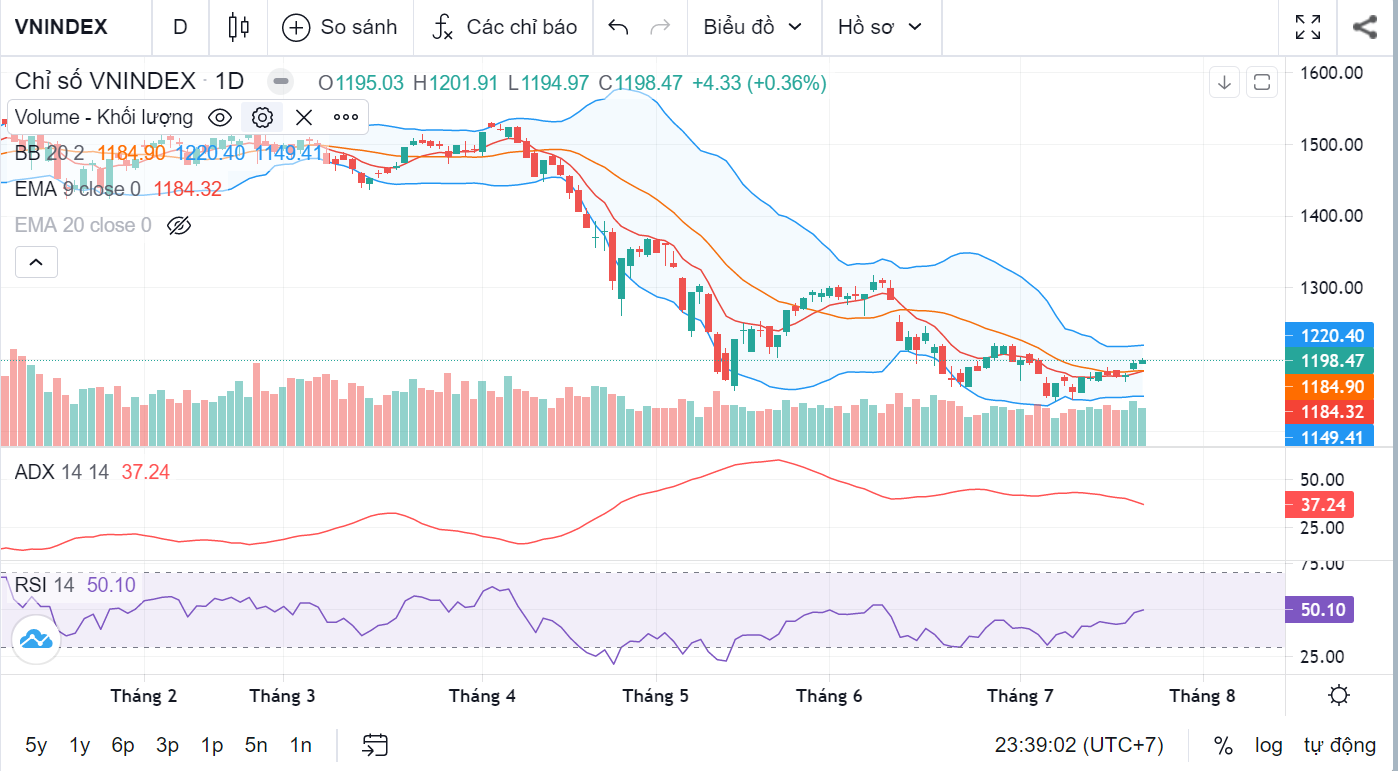Remove the Volume indicator with X
Image resolution: width=1398 pixels, height=771 pixels.
click(x=304, y=117)
